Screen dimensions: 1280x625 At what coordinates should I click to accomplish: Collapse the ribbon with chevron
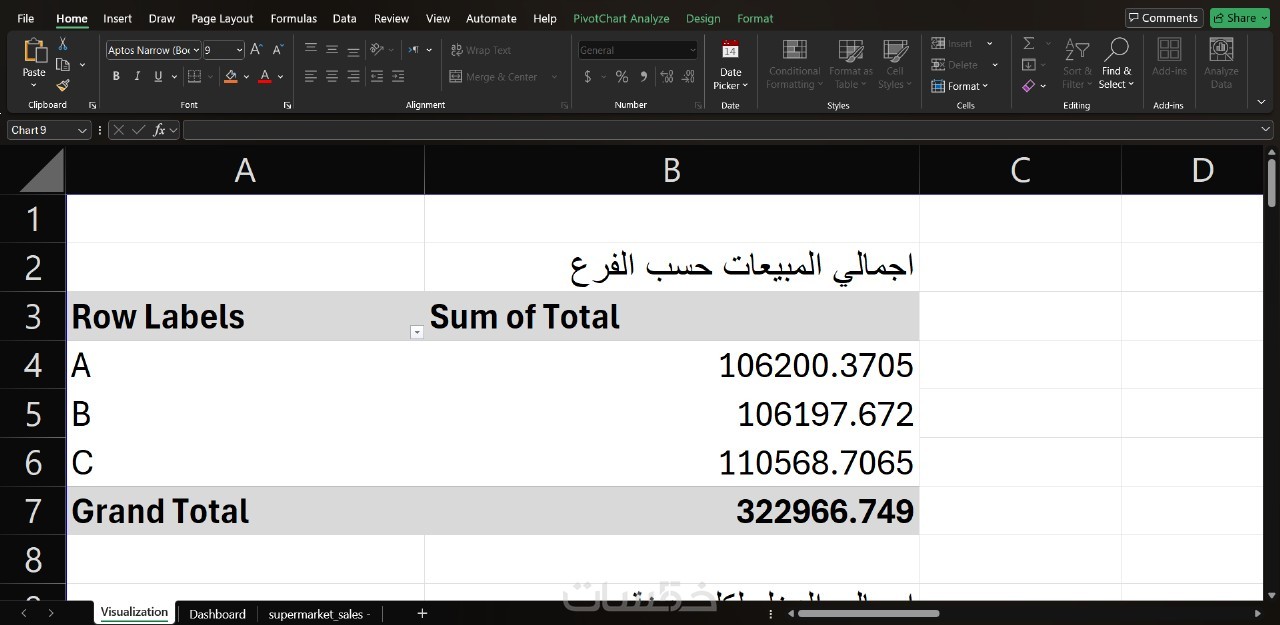click(x=1259, y=101)
